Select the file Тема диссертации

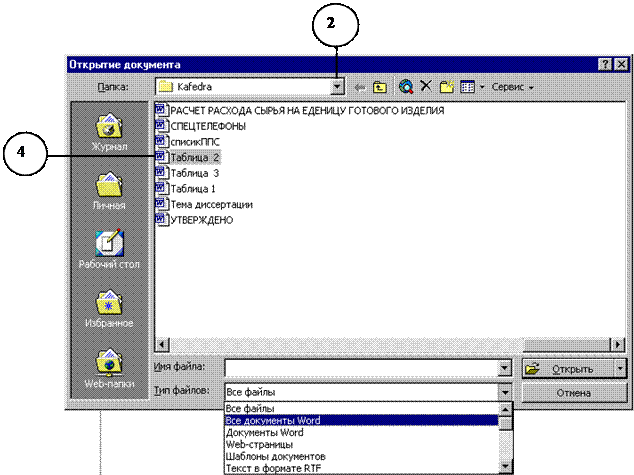[x=211, y=205]
